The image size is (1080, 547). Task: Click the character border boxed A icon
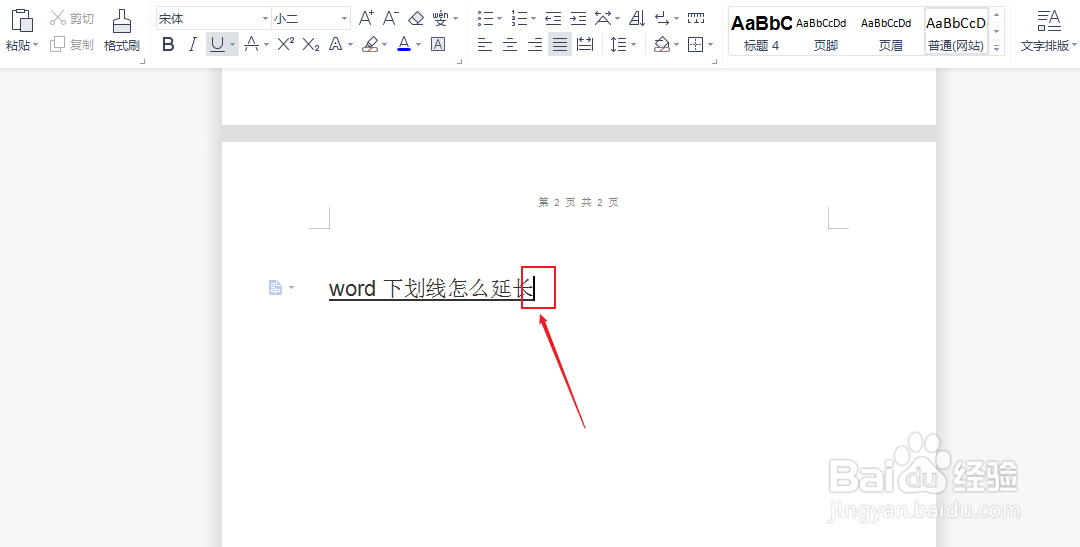(437, 45)
